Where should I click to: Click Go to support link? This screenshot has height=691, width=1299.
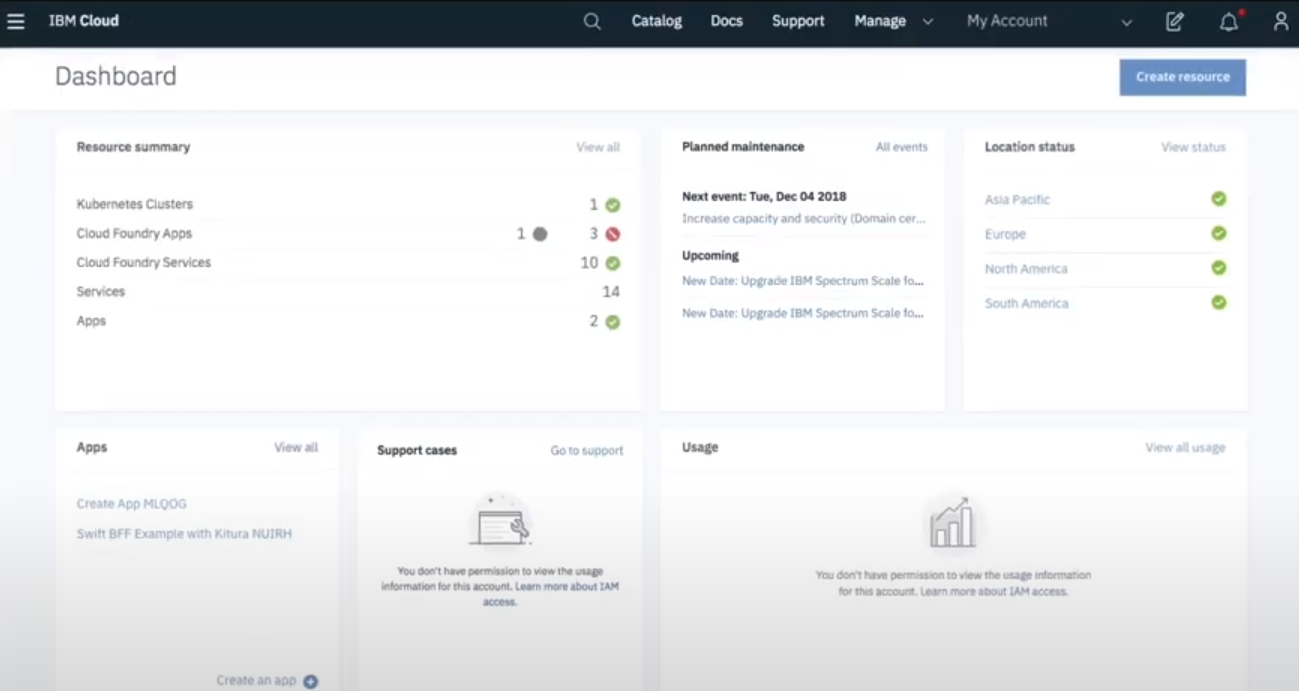click(x=587, y=451)
